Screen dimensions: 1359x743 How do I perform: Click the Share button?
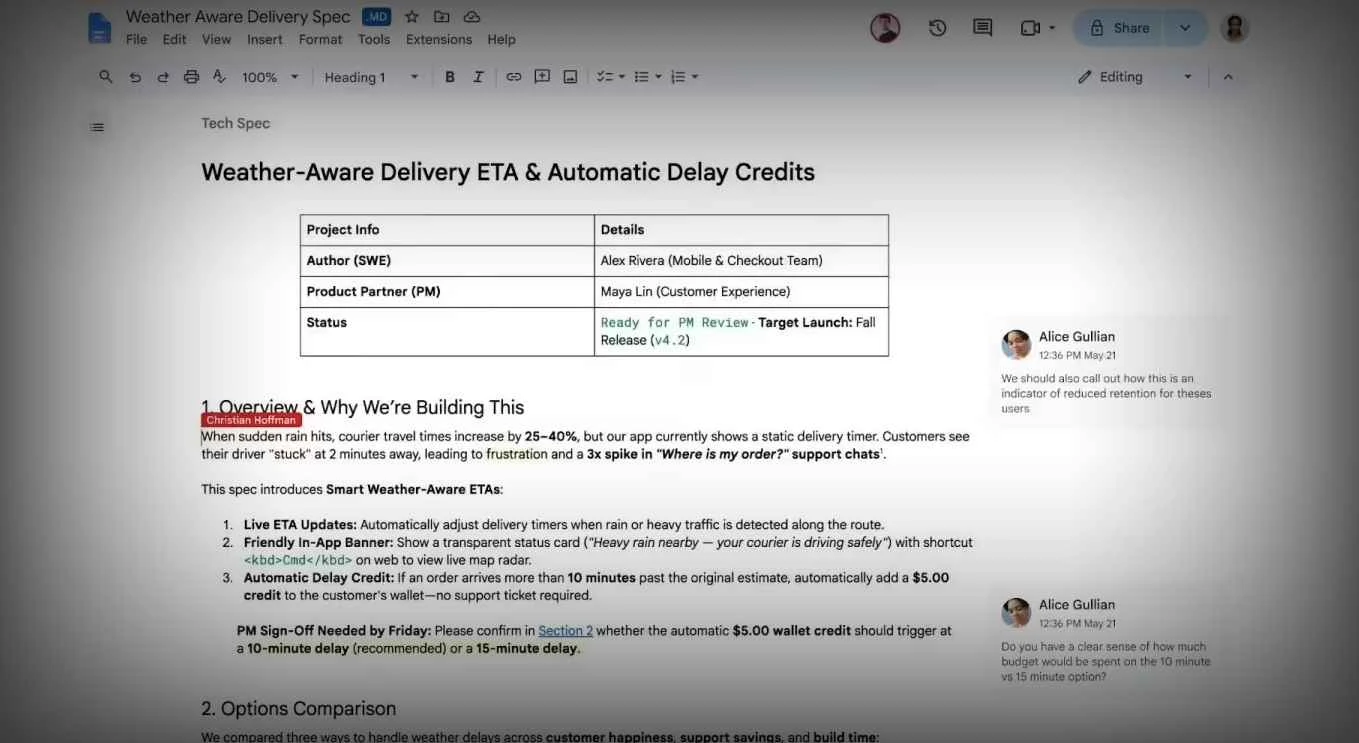coord(1119,28)
